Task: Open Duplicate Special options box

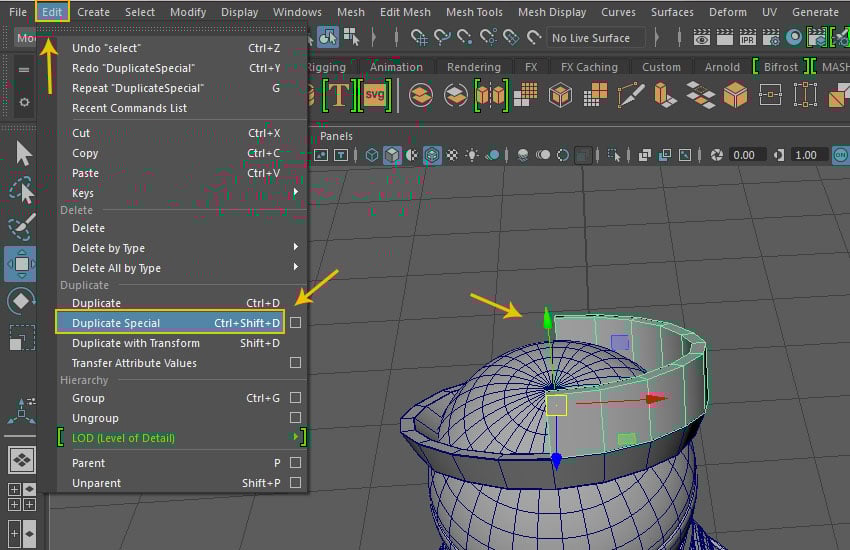Action: pyautogui.click(x=295, y=323)
